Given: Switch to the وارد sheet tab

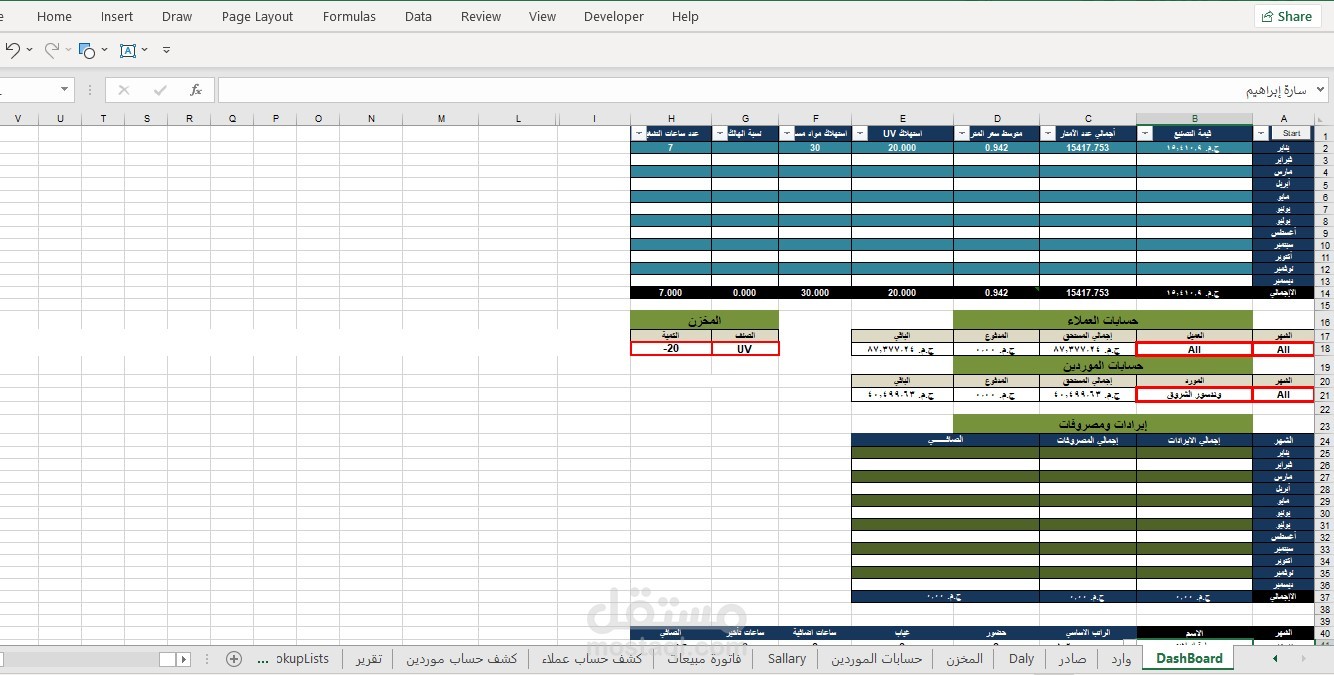Looking at the screenshot, I should coord(1121,658).
